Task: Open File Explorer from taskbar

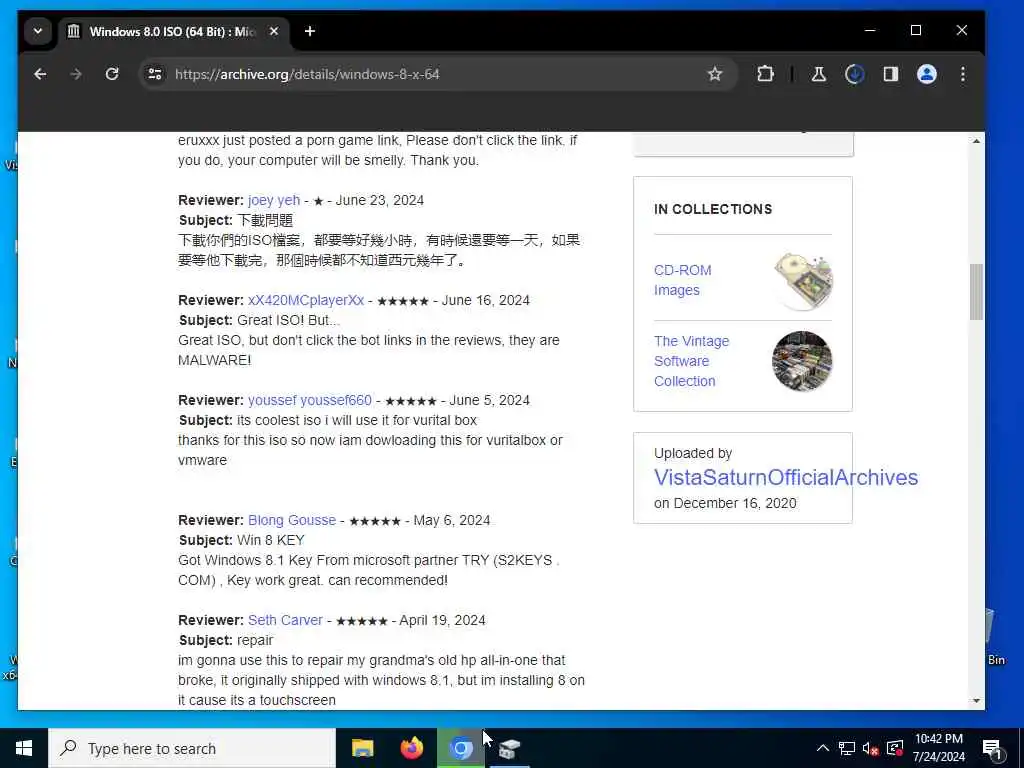Action: 362,748
